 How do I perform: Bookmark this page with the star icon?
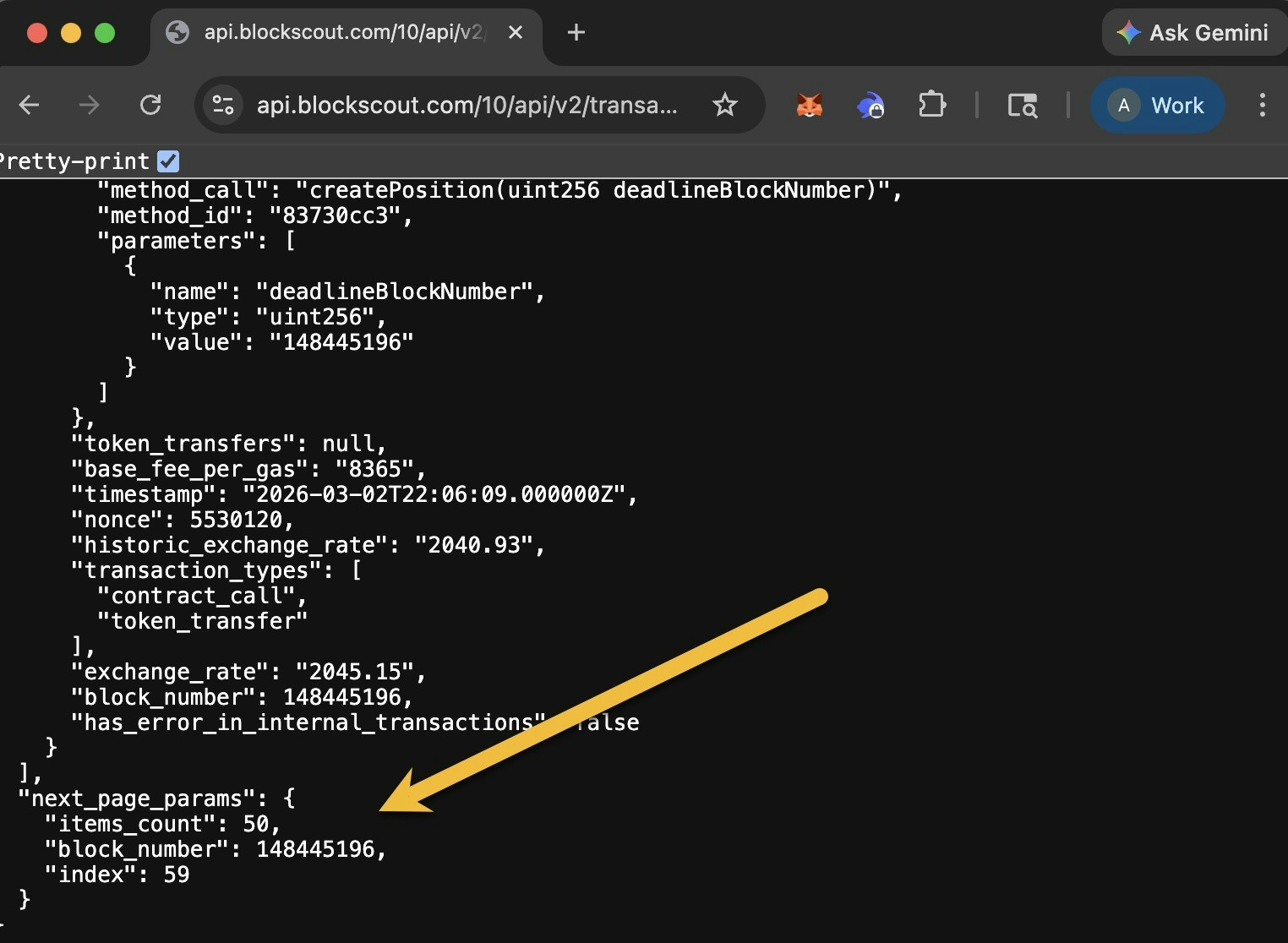[x=724, y=105]
